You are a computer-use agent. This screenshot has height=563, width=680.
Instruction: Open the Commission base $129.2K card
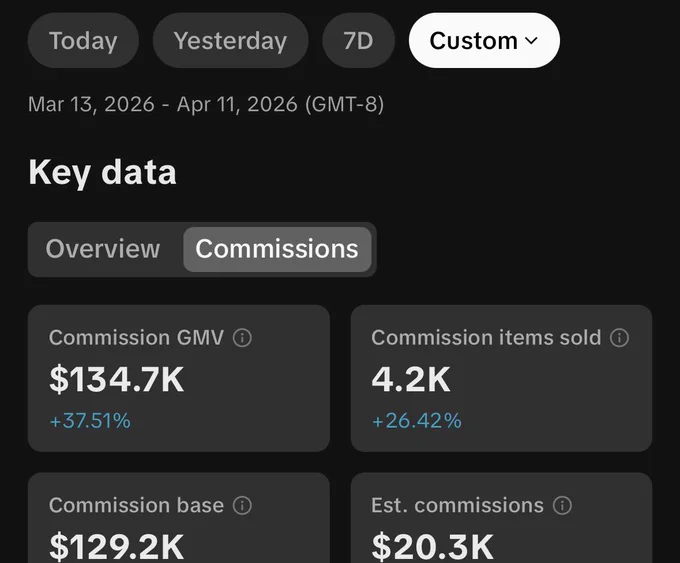click(x=179, y=518)
